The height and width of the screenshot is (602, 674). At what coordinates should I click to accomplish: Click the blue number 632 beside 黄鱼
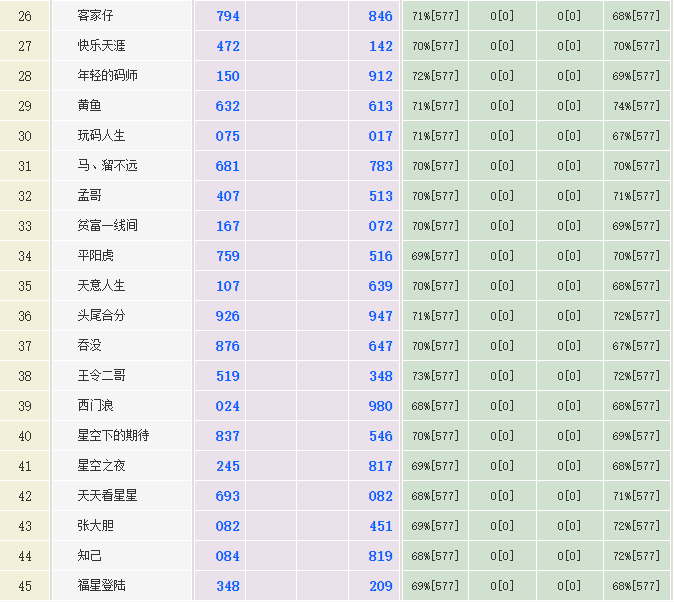[228, 106]
